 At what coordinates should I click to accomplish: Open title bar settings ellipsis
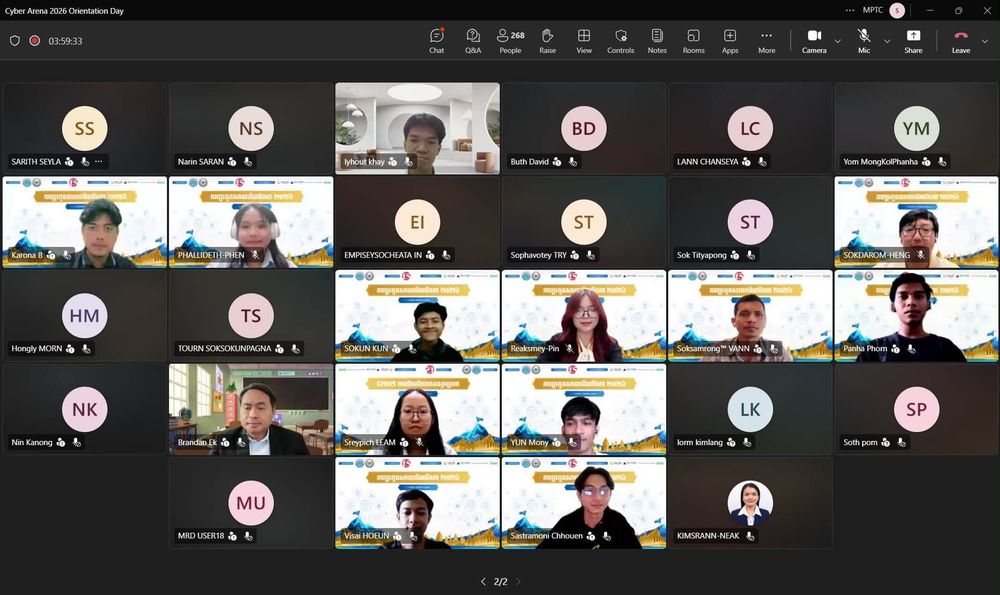849,10
